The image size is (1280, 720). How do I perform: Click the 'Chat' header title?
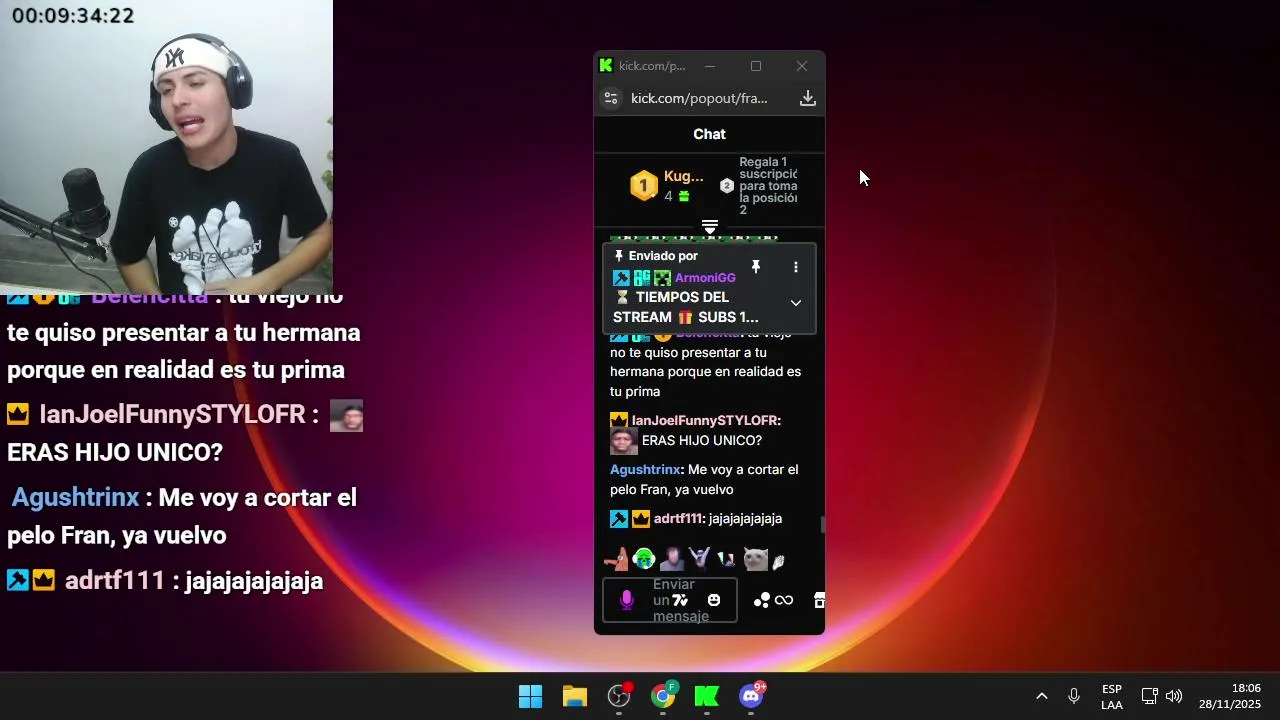tap(710, 134)
